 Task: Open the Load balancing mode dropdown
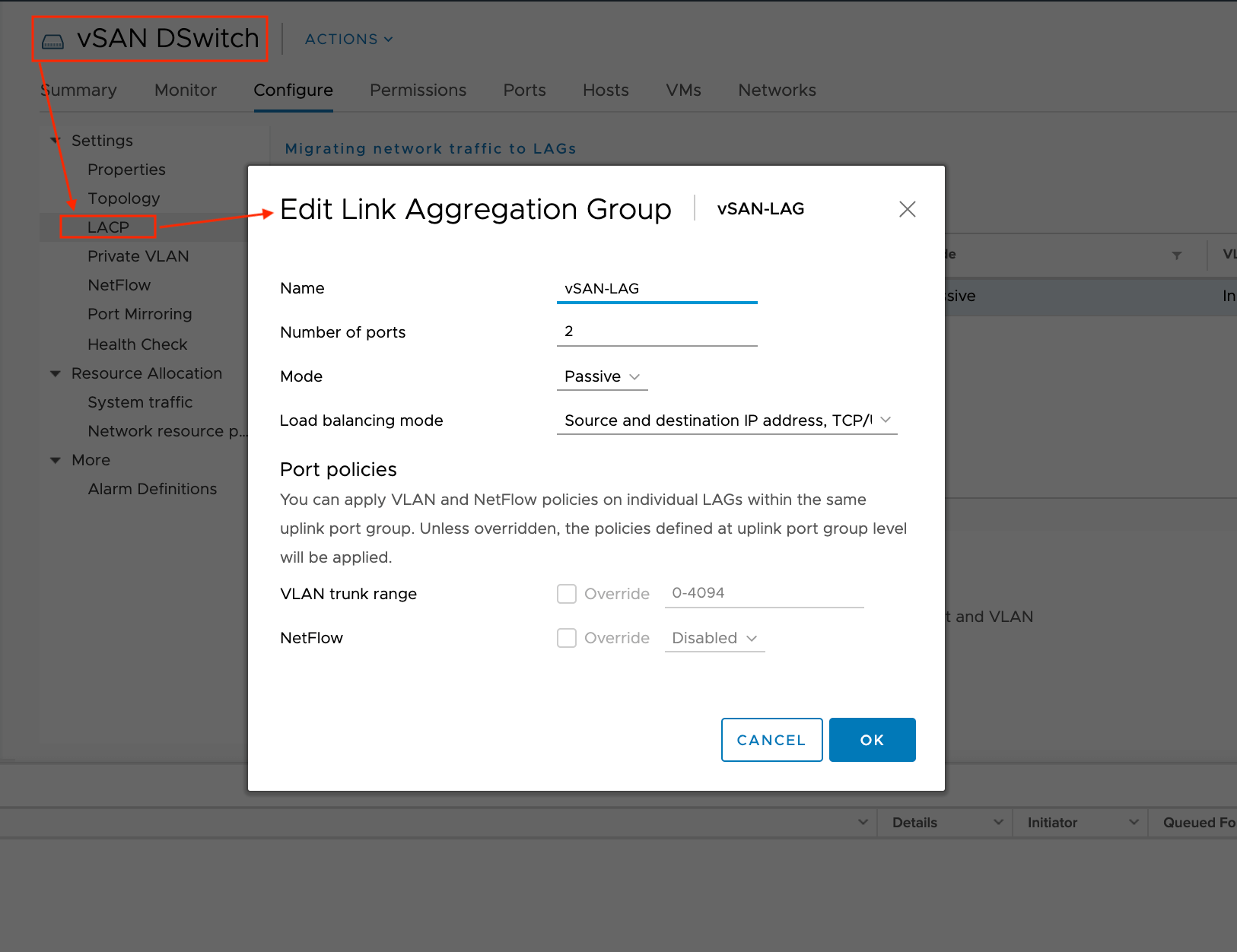pyautogui.click(x=727, y=420)
